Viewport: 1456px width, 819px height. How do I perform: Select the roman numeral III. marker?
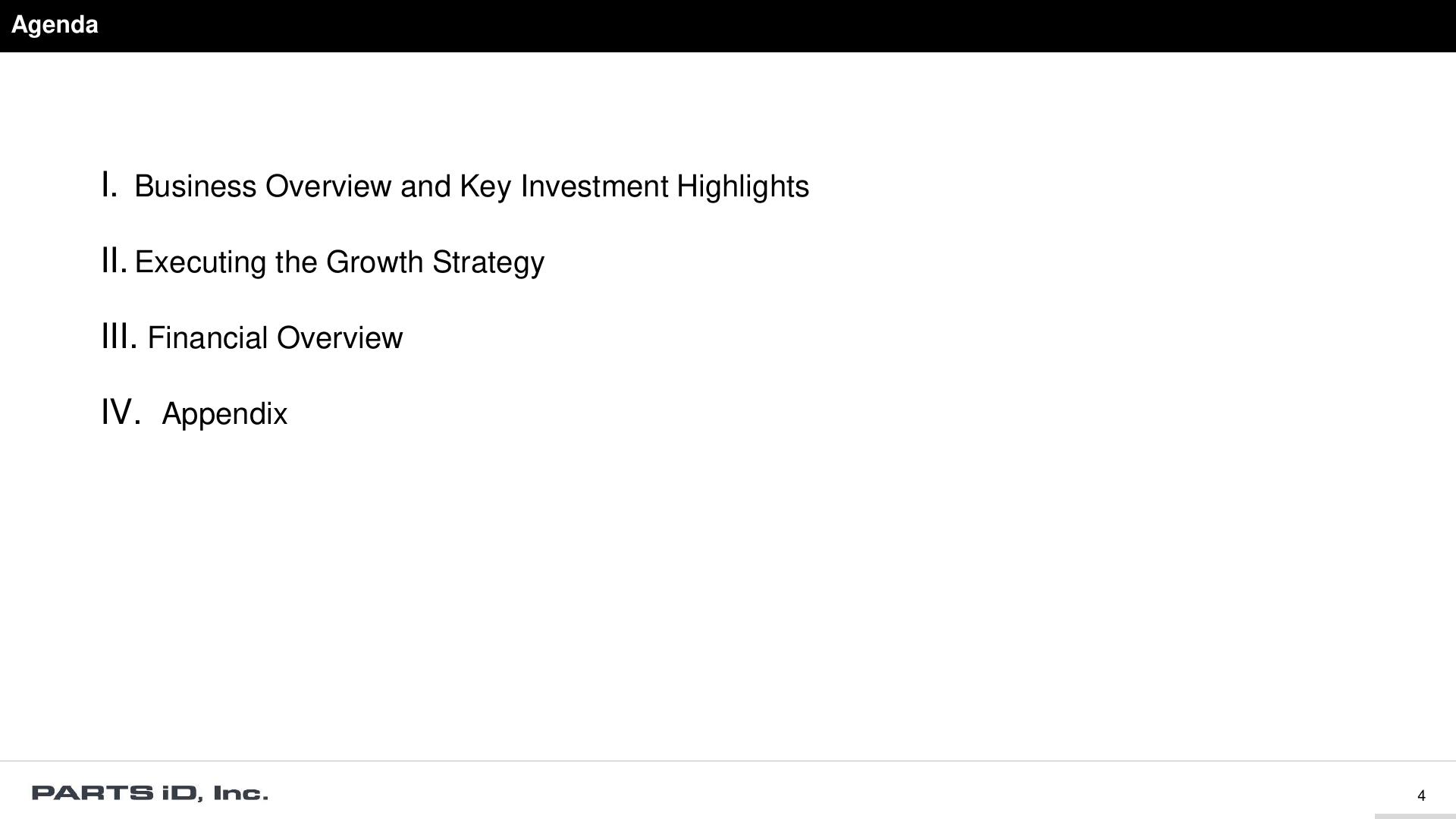coord(119,337)
